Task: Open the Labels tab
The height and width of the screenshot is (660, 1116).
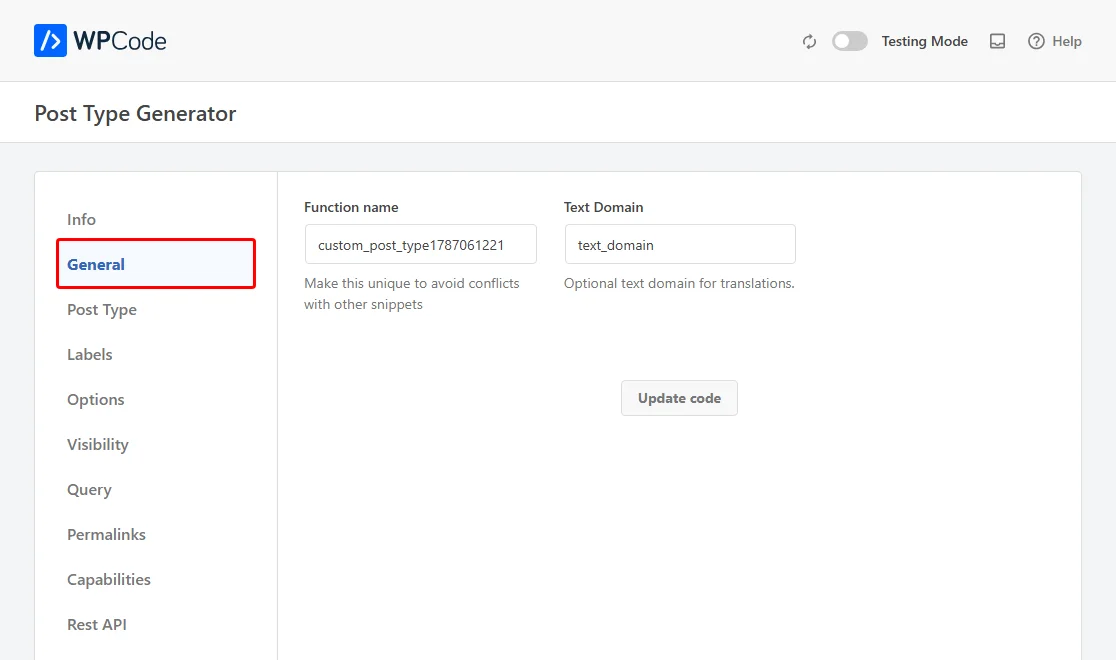Action: click(90, 355)
